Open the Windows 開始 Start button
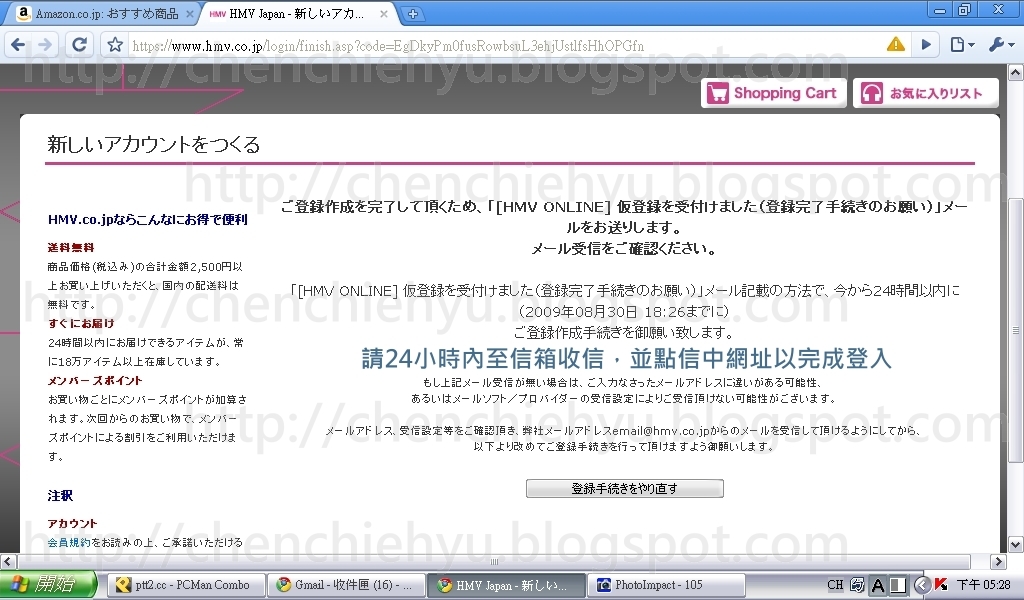Image resolution: width=1024 pixels, height=600 pixels. (x=48, y=584)
